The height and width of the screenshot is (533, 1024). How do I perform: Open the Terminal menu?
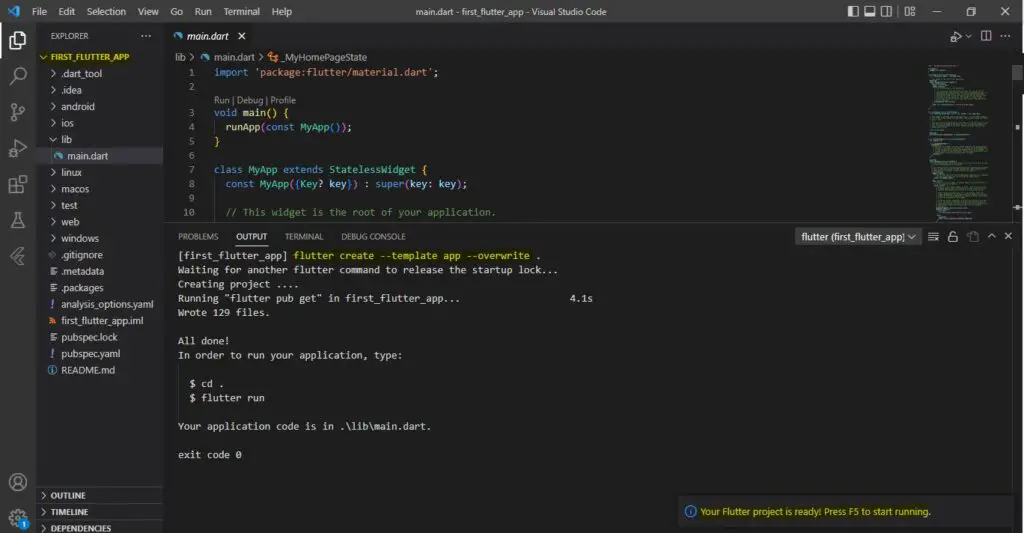click(242, 11)
